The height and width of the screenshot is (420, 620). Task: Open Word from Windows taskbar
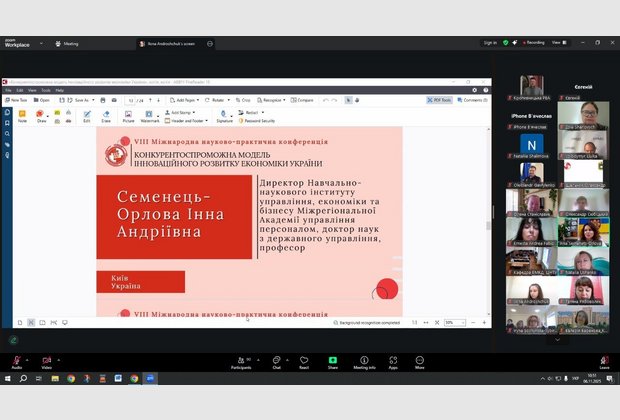[118, 378]
